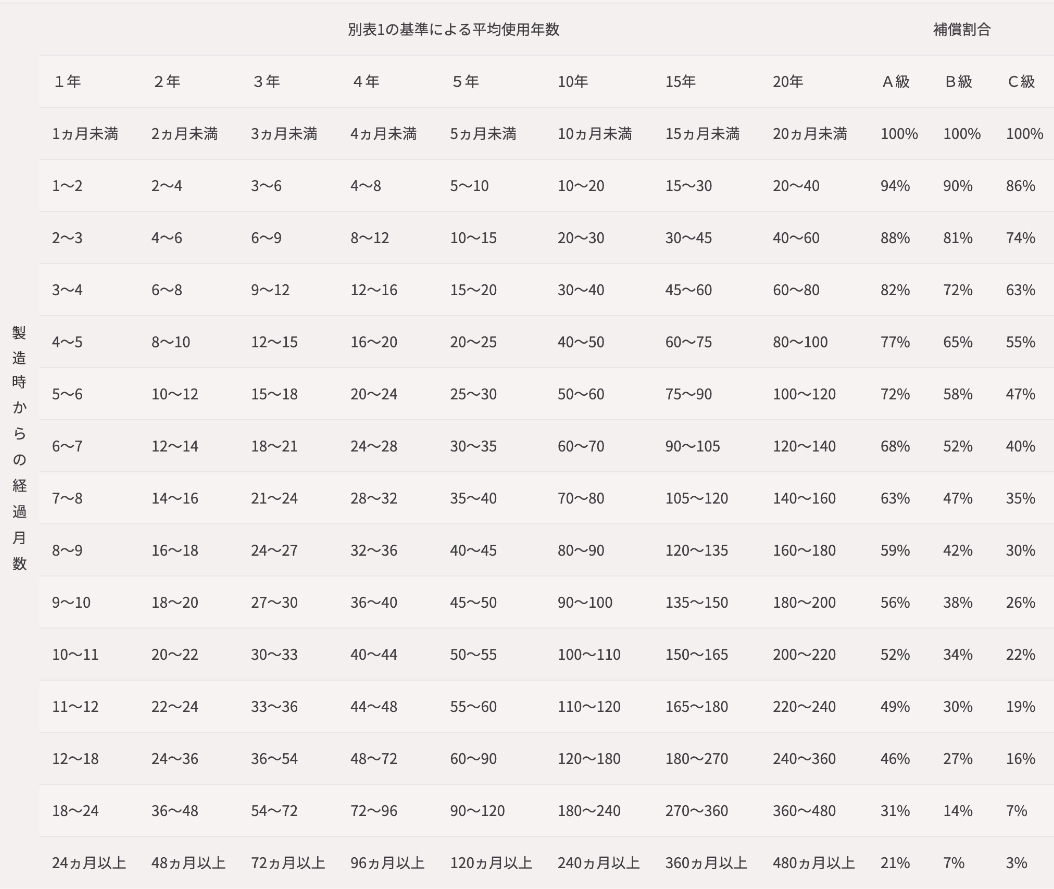Select the 2年 column header

coord(166,82)
